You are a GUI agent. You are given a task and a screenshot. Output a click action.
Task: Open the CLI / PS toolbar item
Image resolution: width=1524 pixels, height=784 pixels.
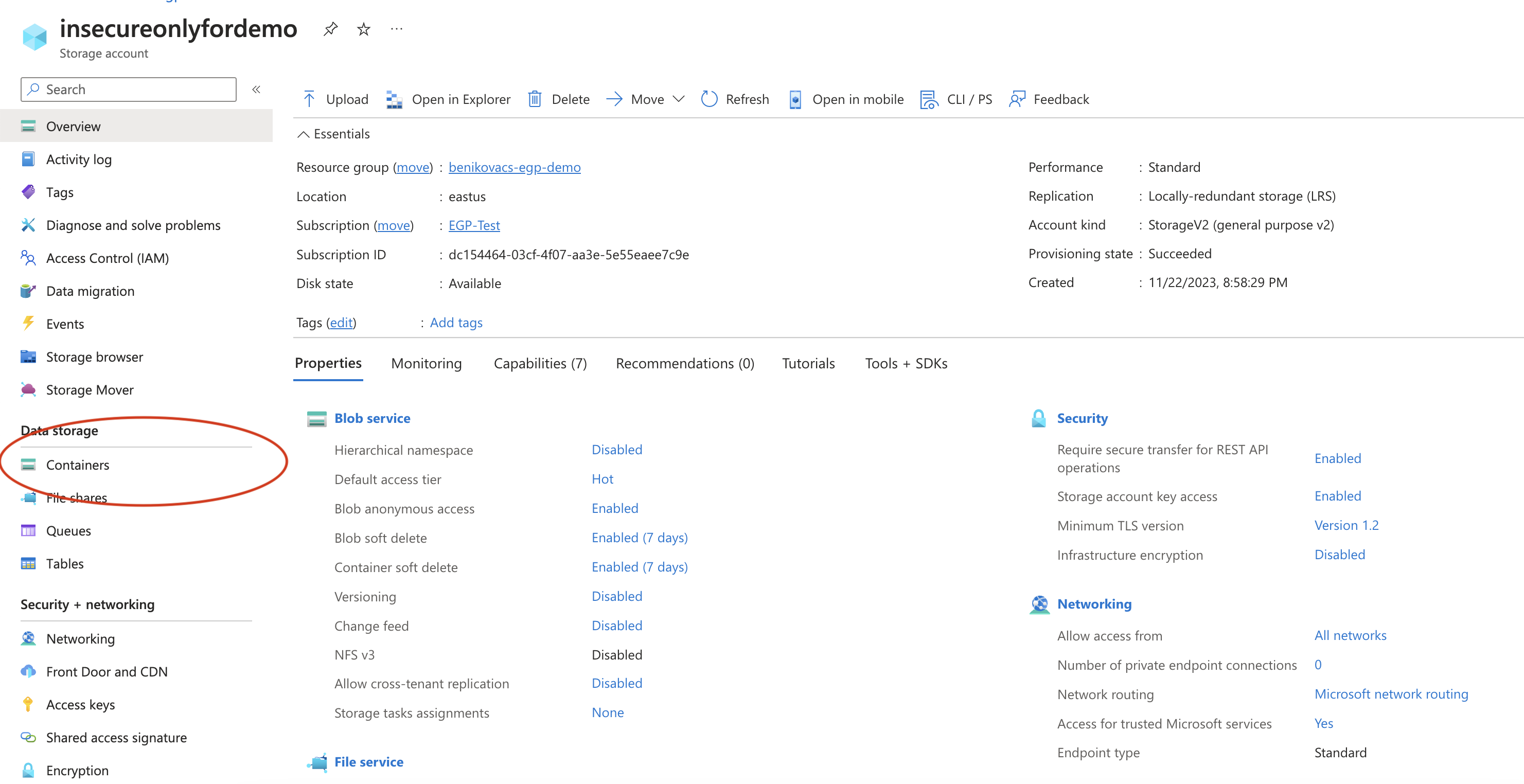pyautogui.click(x=956, y=99)
